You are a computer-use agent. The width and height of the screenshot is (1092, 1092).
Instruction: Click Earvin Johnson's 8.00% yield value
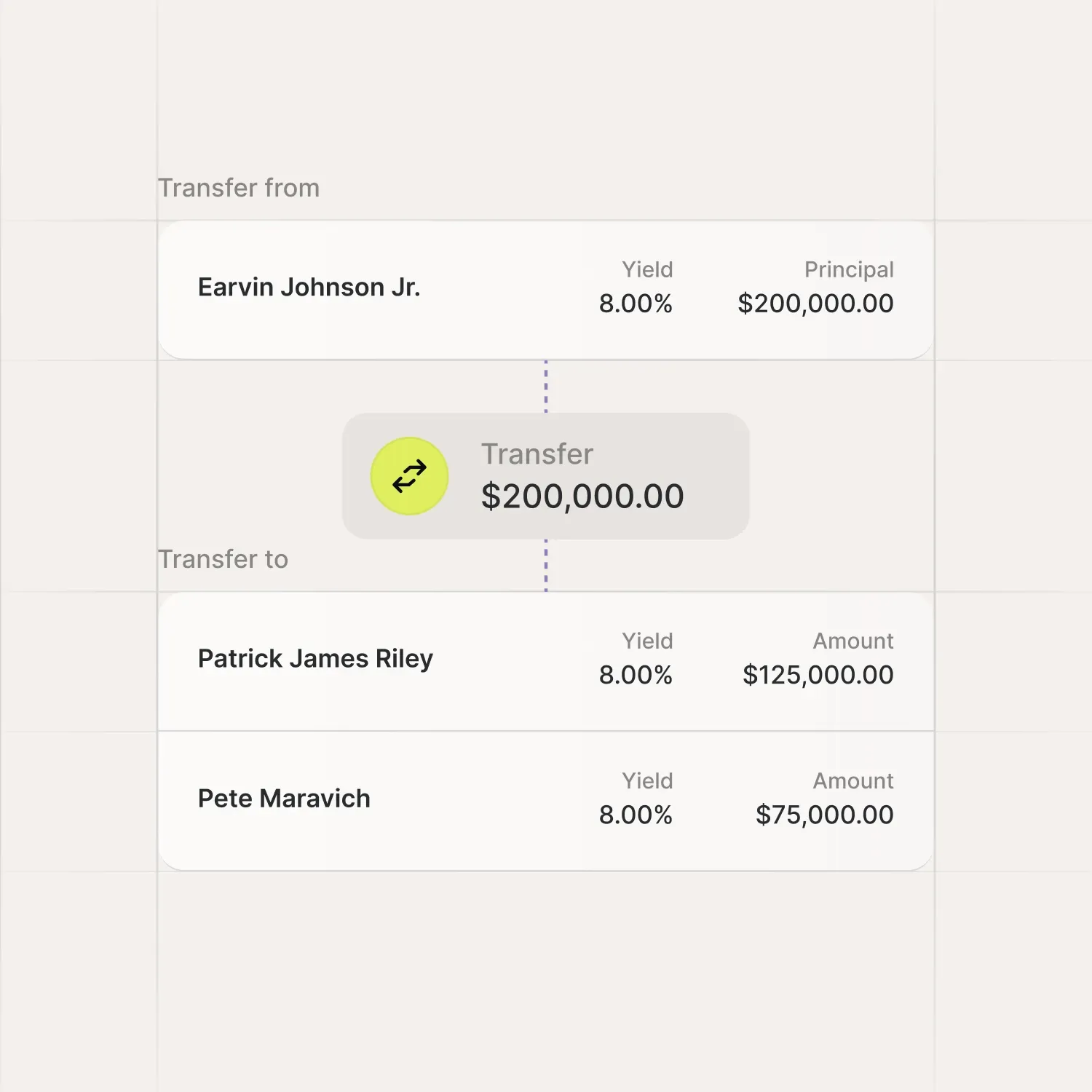[x=636, y=304]
